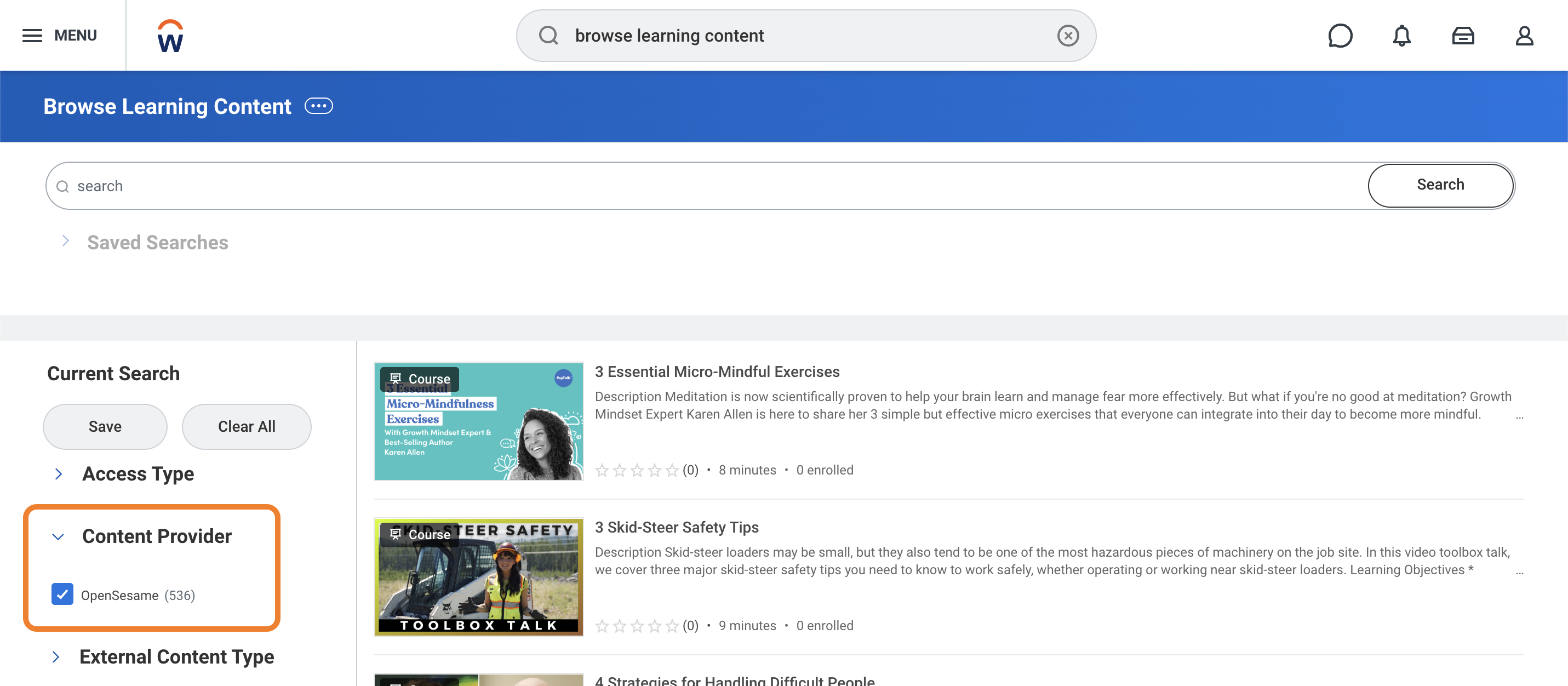
Task: Focus the learning content search field
Action: point(706,186)
